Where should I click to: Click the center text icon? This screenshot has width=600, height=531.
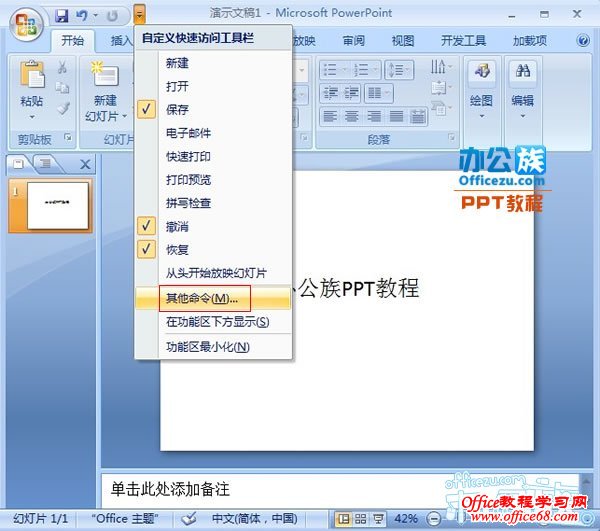352,116
